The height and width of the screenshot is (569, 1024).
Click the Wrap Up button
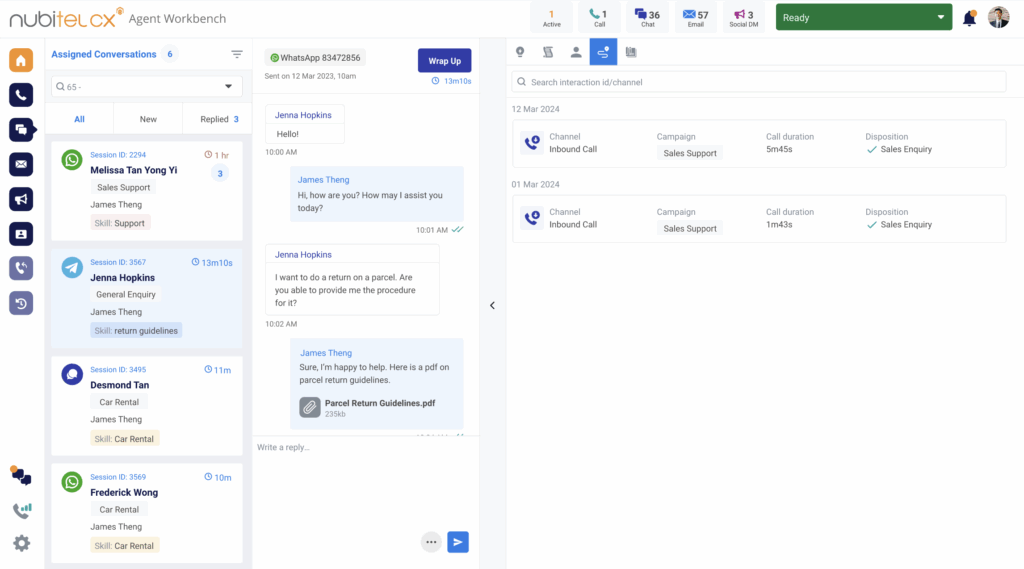tap(445, 61)
